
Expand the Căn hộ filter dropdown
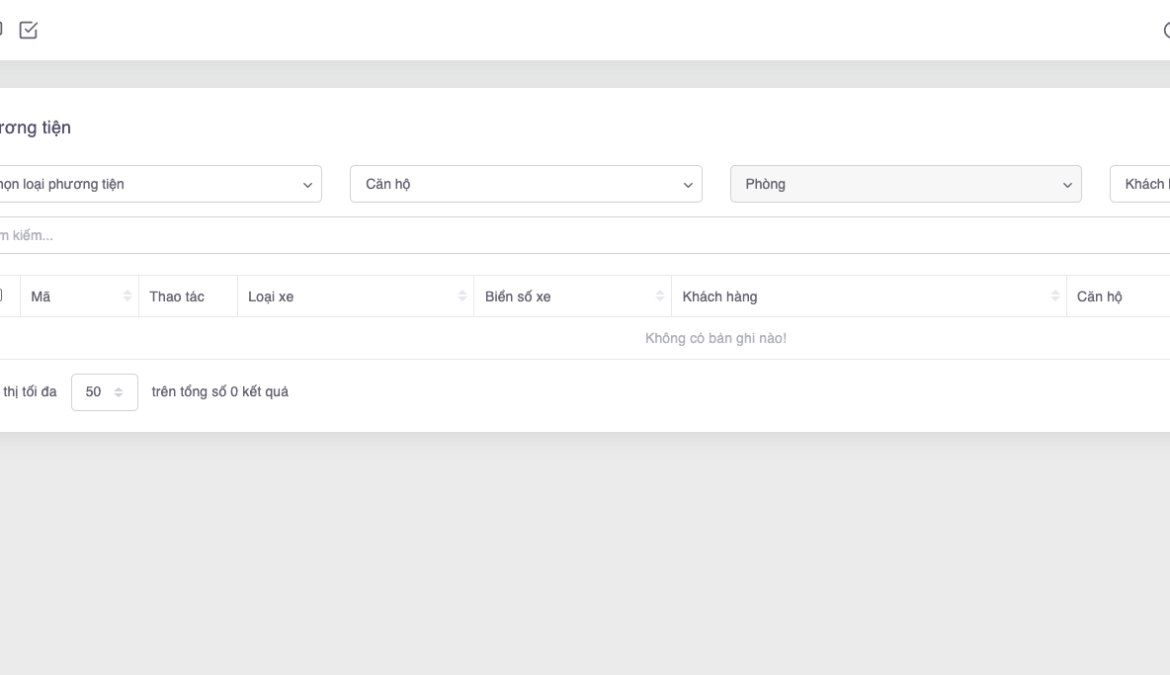tap(526, 184)
